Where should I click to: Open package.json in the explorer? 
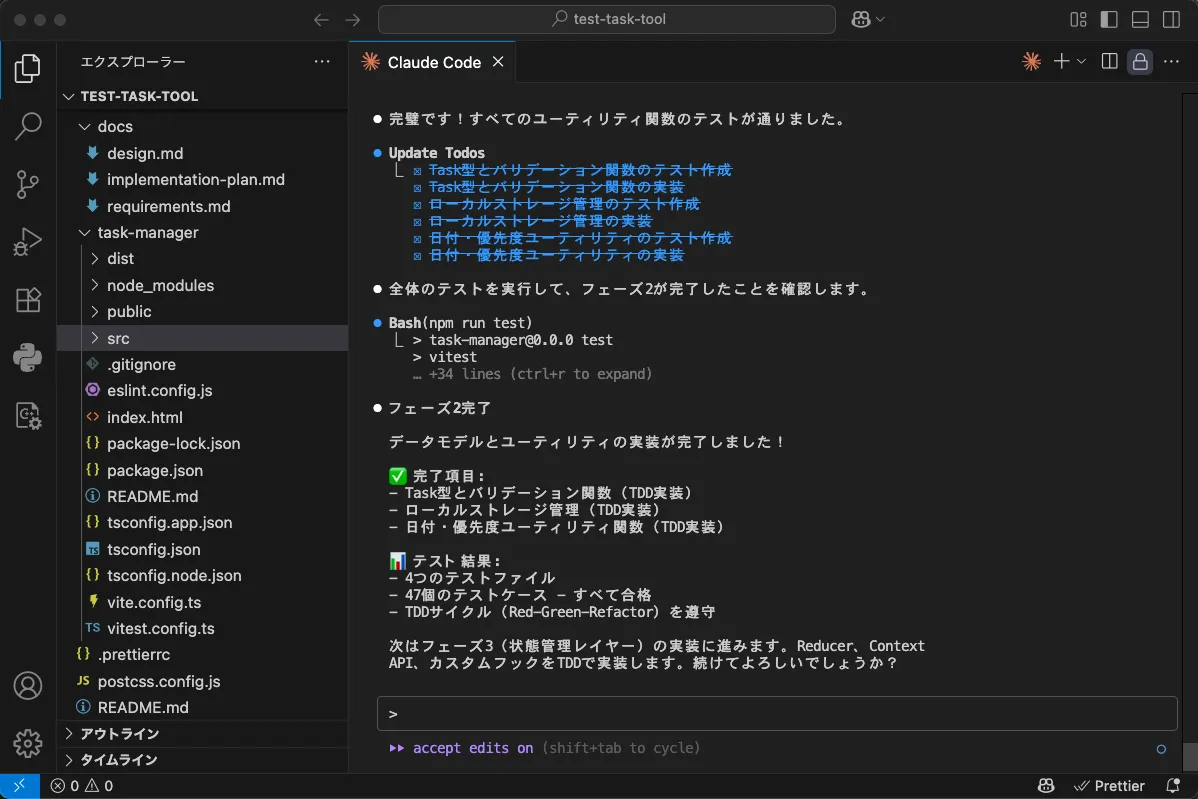tap(155, 470)
